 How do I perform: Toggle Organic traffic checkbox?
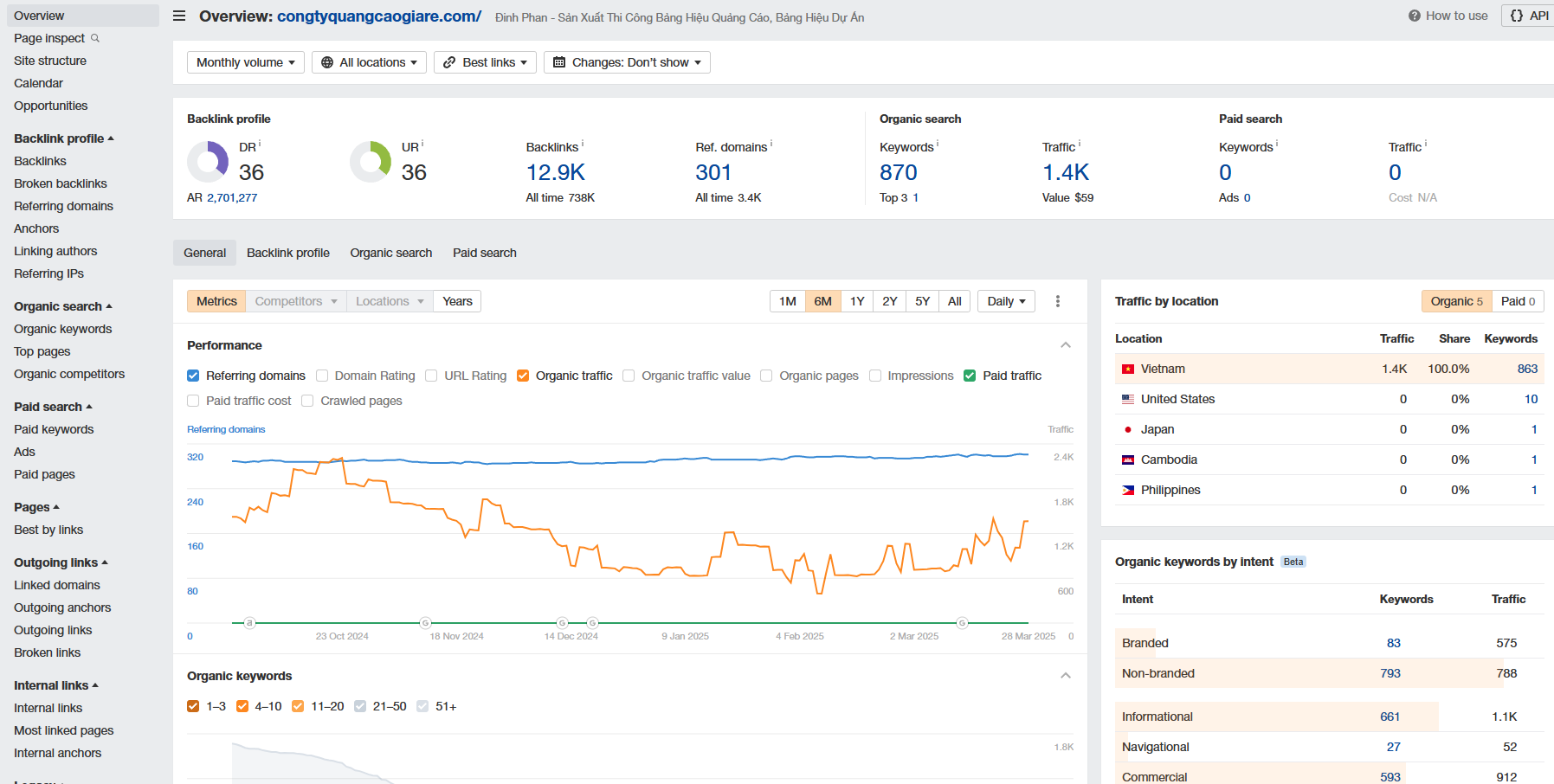pyautogui.click(x=523, y=376)
